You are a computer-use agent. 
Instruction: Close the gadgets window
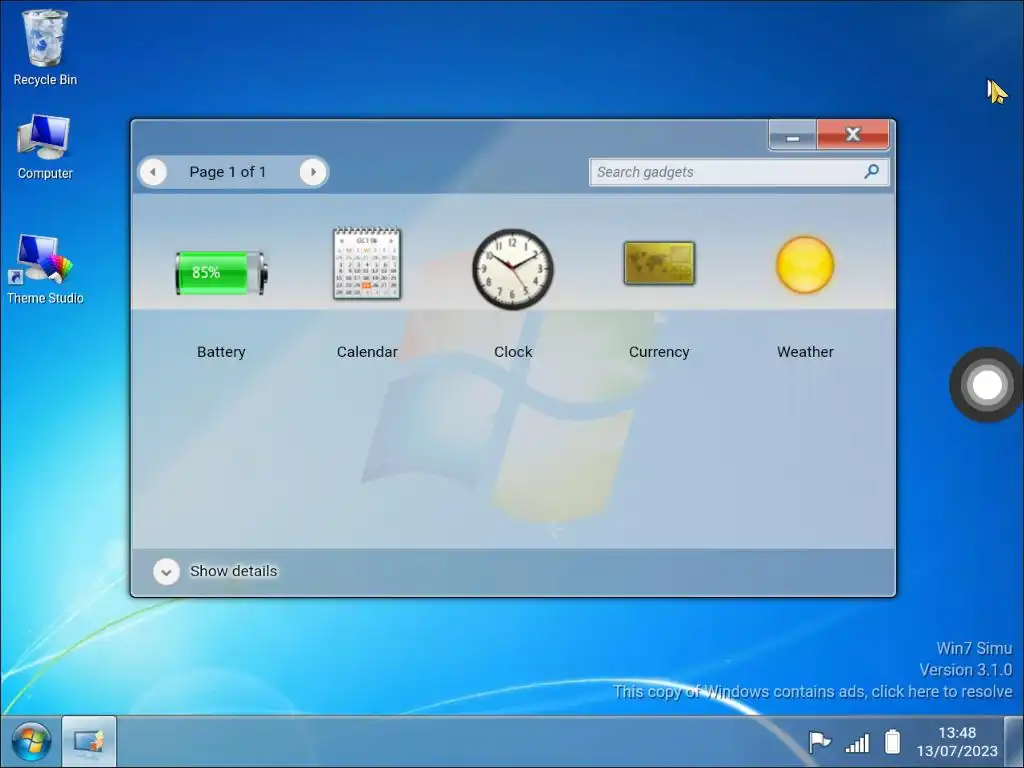click(852, 135)
